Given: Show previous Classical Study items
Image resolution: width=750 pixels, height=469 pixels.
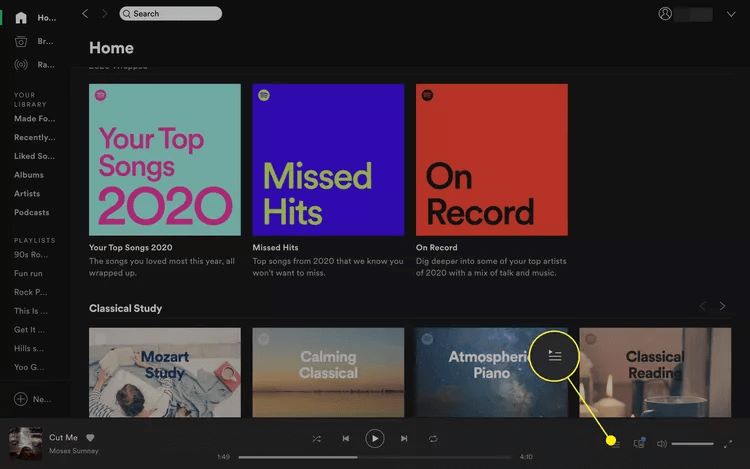Looking at the screenshot, I should pos(703,306).
